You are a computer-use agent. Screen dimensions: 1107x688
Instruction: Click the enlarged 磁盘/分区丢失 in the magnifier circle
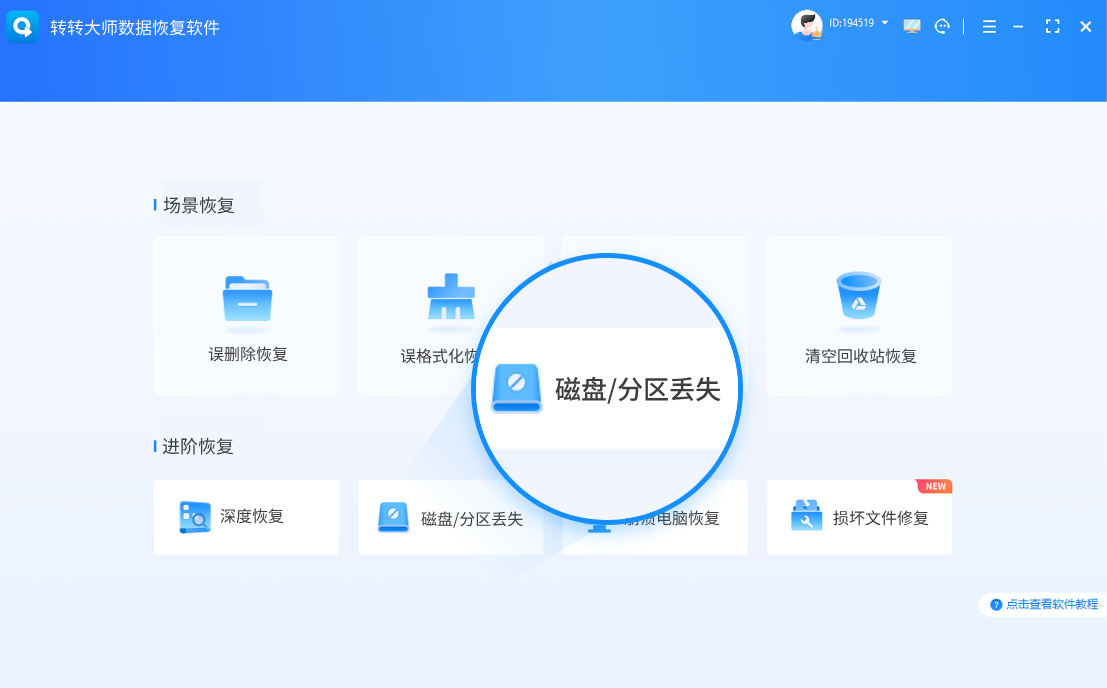[x=607, y=389]
